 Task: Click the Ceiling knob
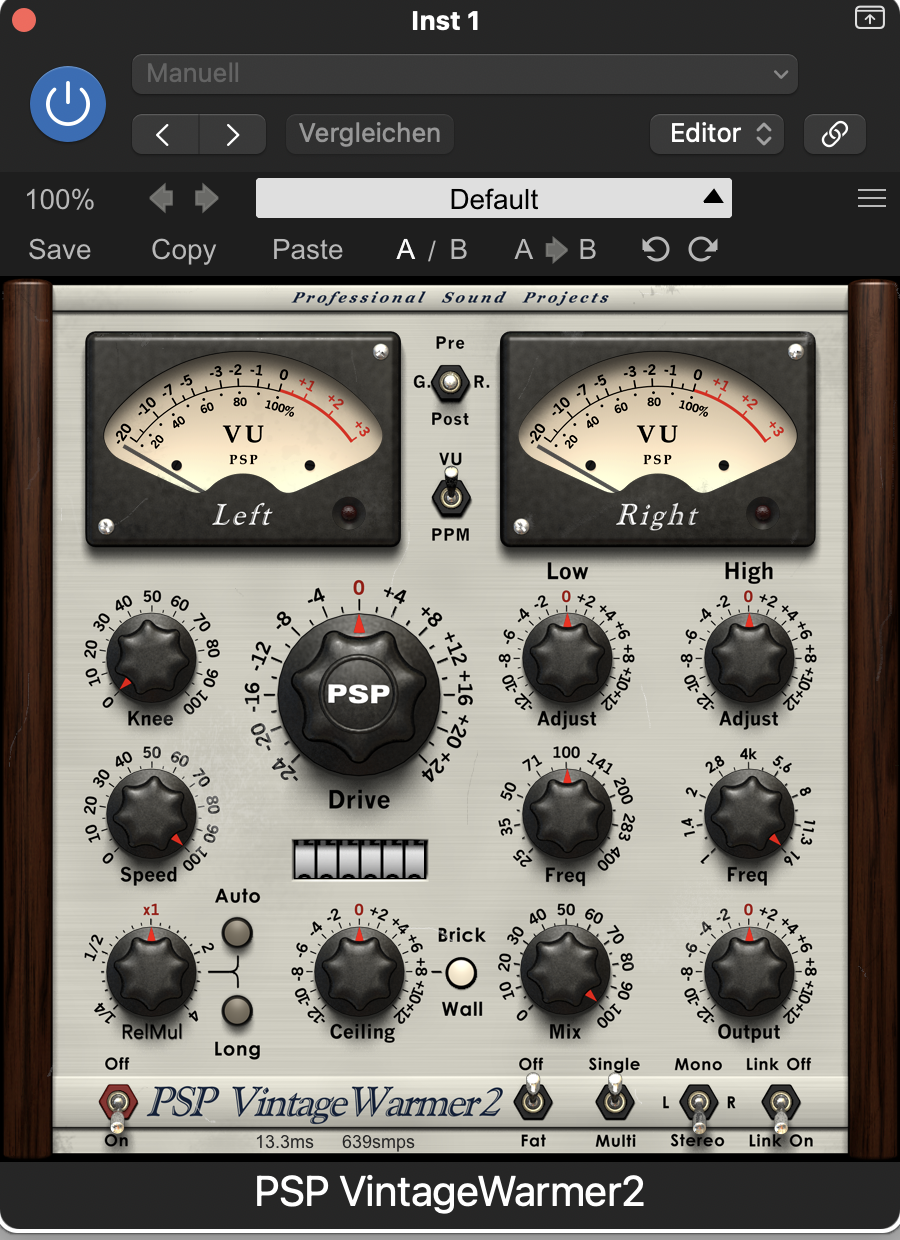pos(359,973)
